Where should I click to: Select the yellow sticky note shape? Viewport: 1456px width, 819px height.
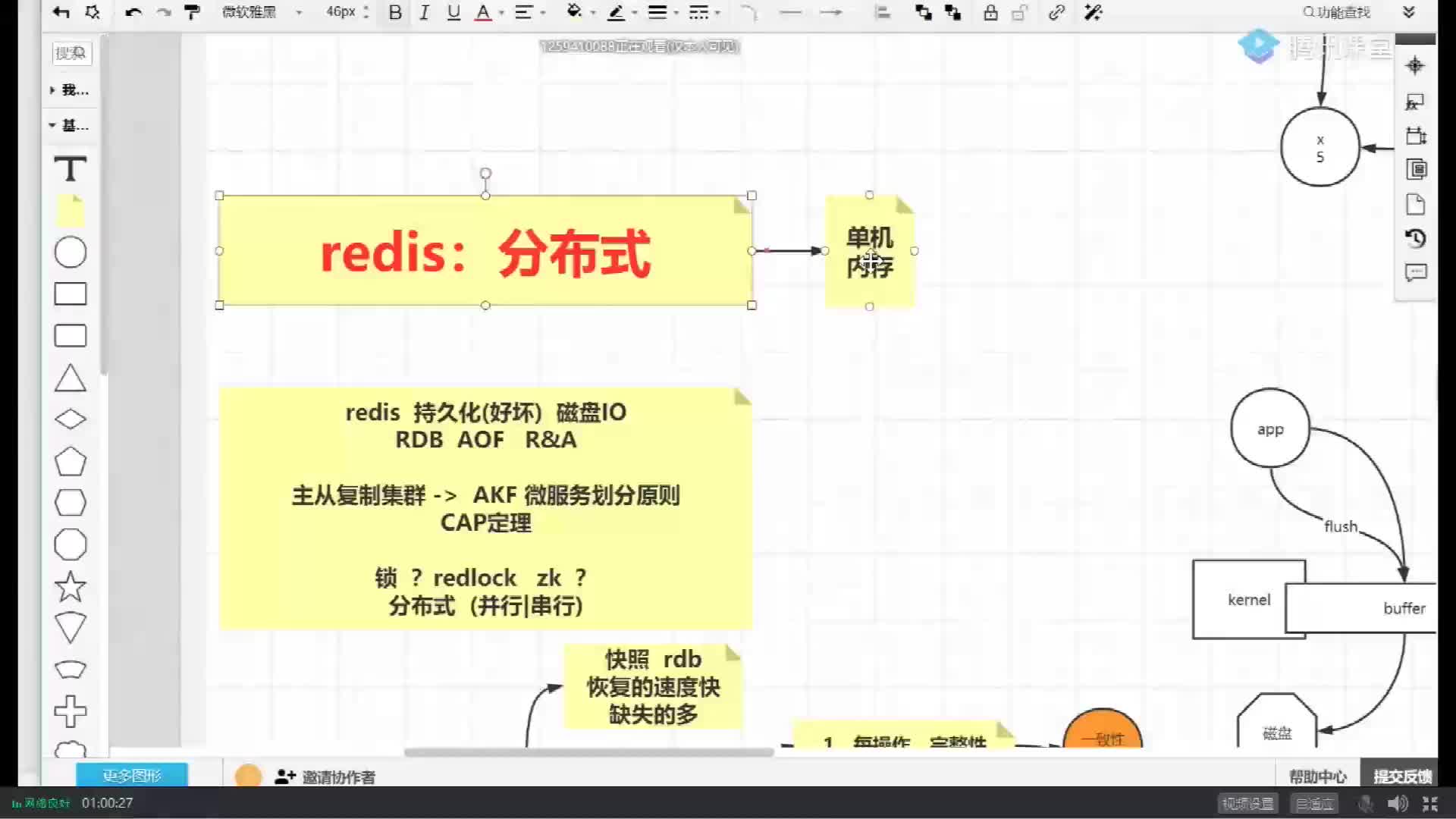click(x=70, y=210)
